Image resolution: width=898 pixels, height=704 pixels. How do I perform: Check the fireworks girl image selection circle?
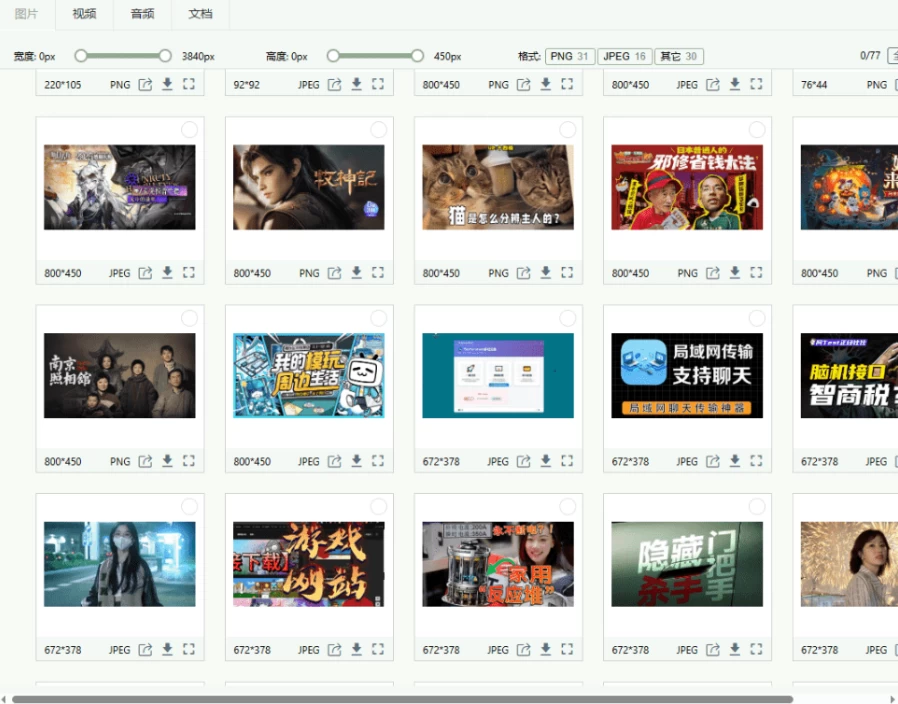tap(893, 507)
